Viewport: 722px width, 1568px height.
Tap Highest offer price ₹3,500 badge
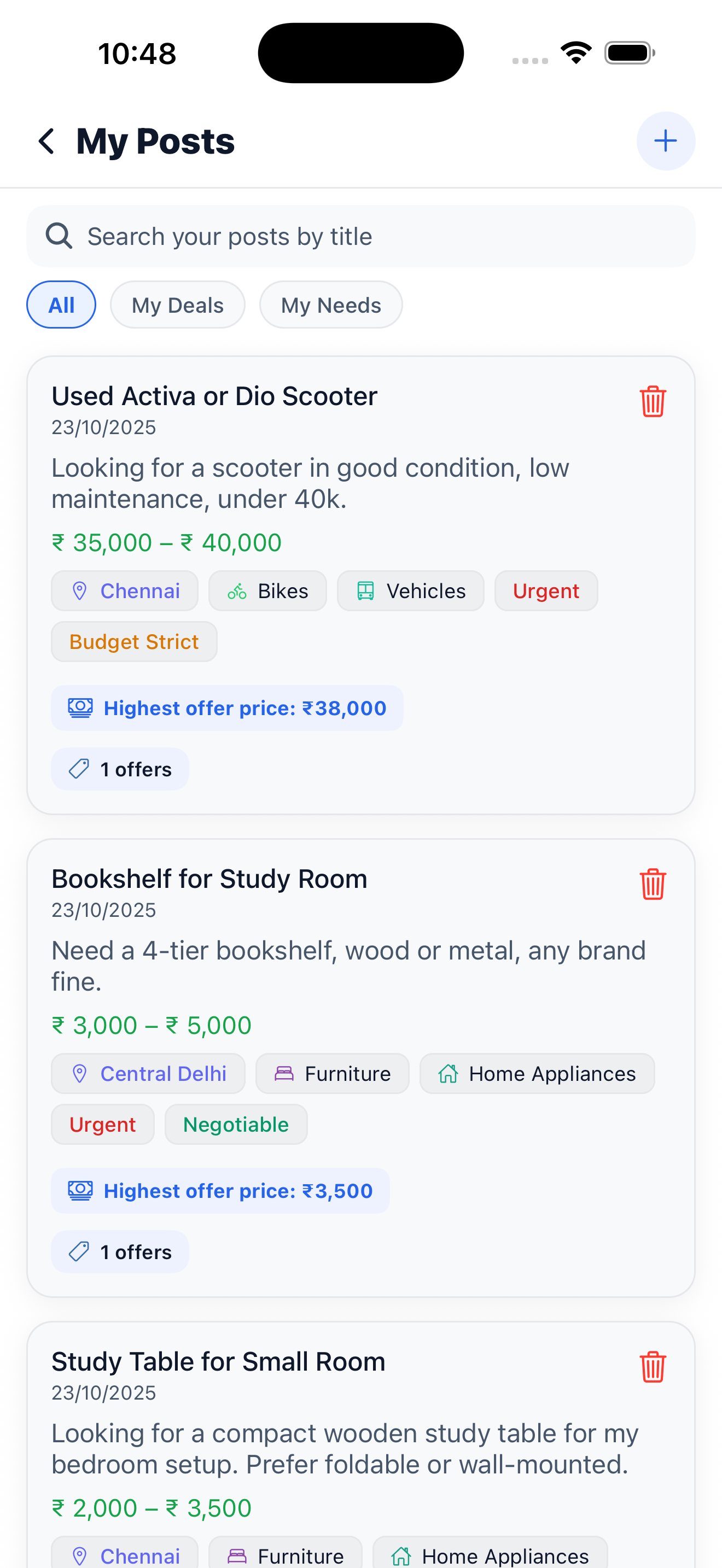point(220,1191)
